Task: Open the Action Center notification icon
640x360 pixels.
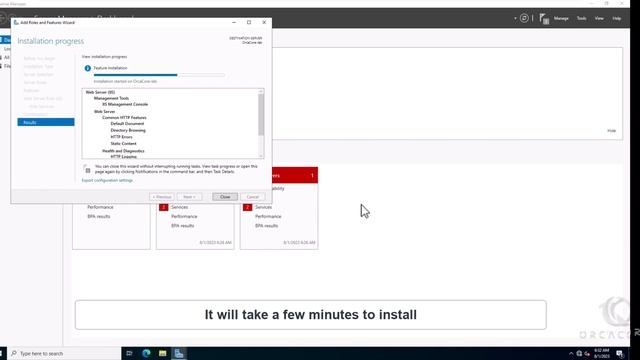Action: tap(620, 353)
